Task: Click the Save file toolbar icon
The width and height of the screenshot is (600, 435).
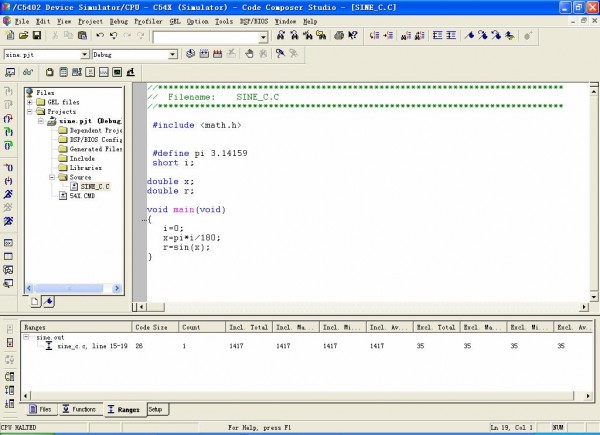Action: [37, 36]
